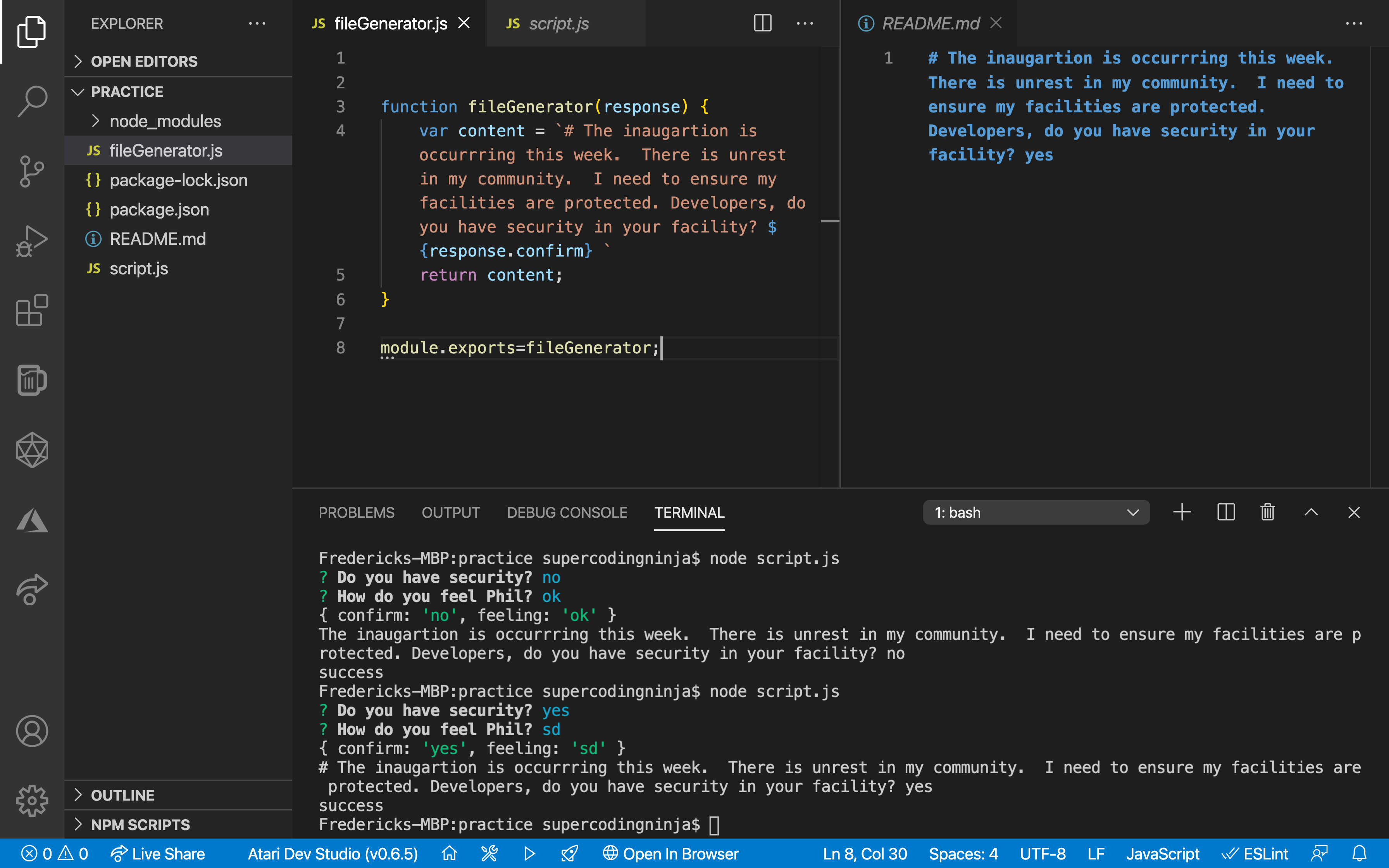This screenshot has width=1389, height=868.
Task: Expand the NPM SCRIPTS section
Action: (x=178, y=824)
